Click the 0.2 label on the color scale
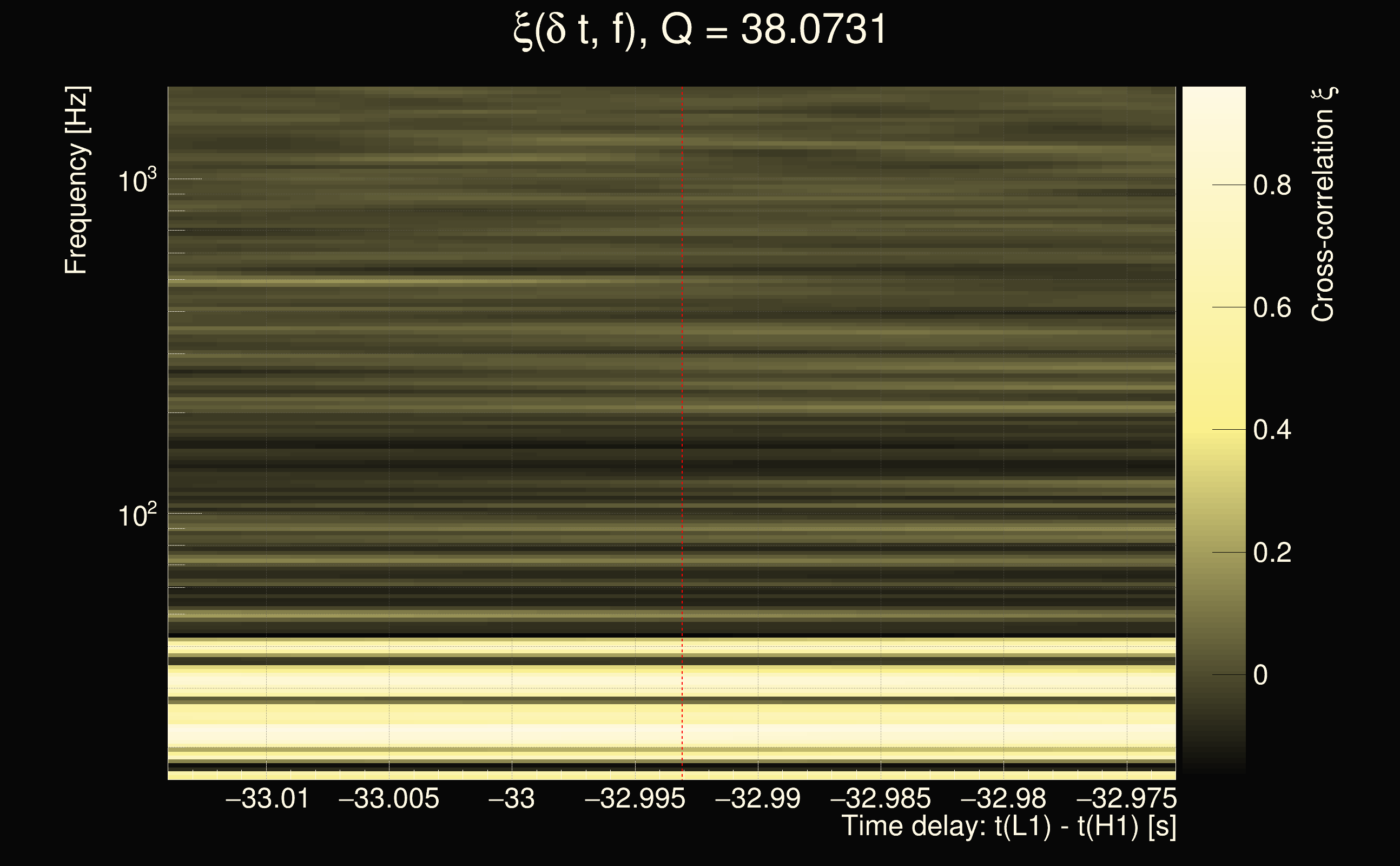The height and width of the screenshot is (866, 1400). click(x=1272, y=553)
